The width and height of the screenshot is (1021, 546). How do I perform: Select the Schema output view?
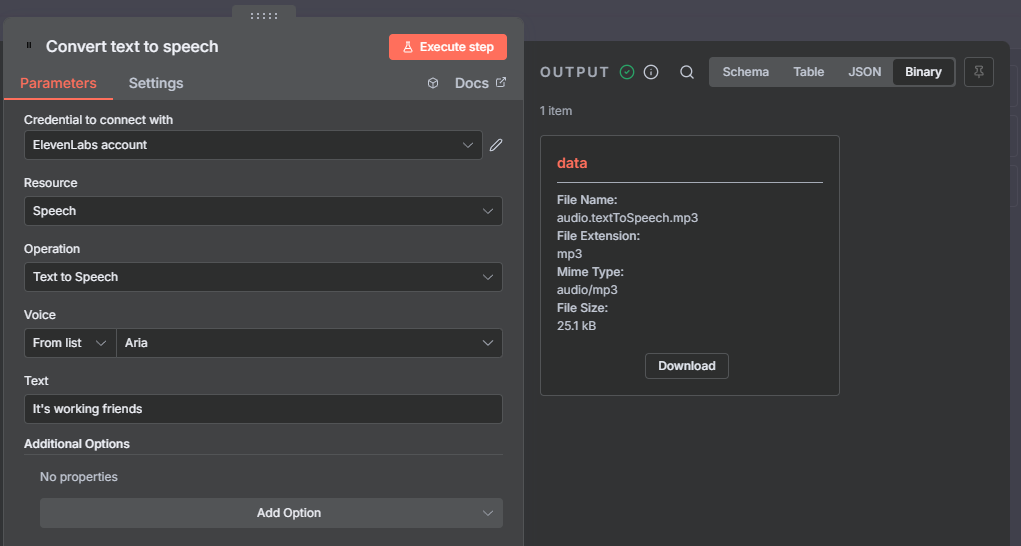[x=746, y=72]
